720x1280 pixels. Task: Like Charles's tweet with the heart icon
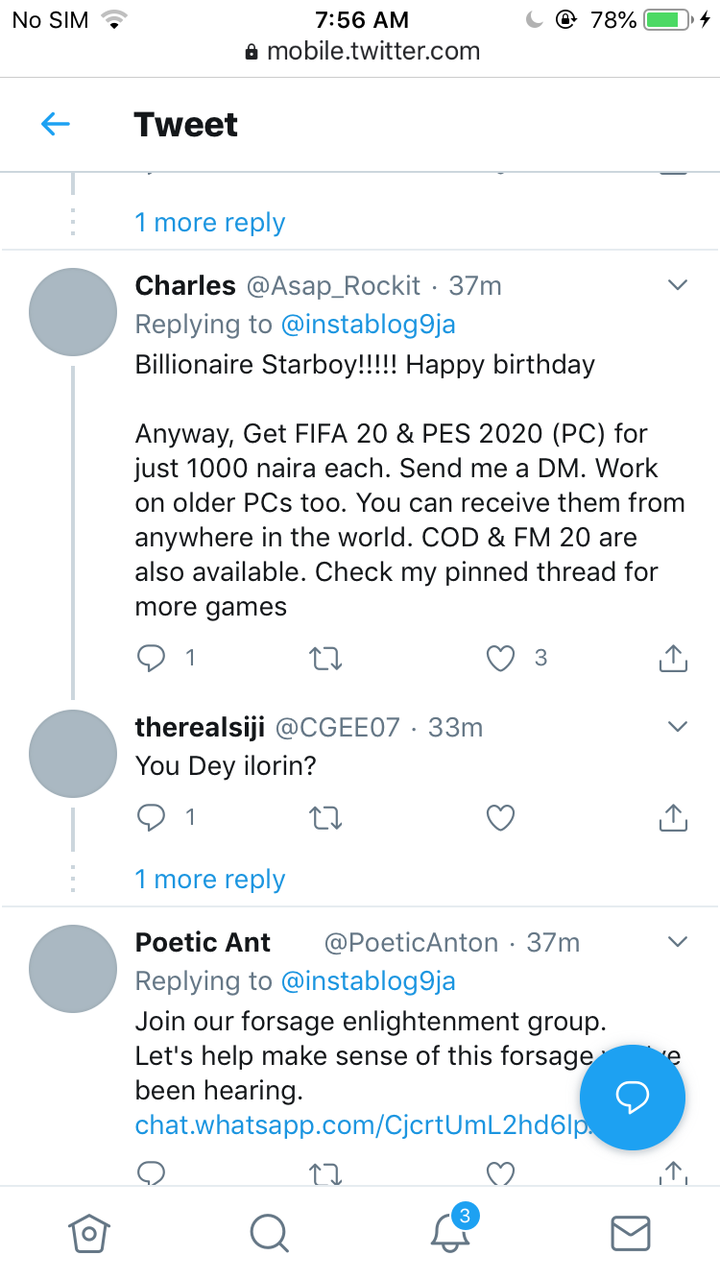[x=500, y=657]
